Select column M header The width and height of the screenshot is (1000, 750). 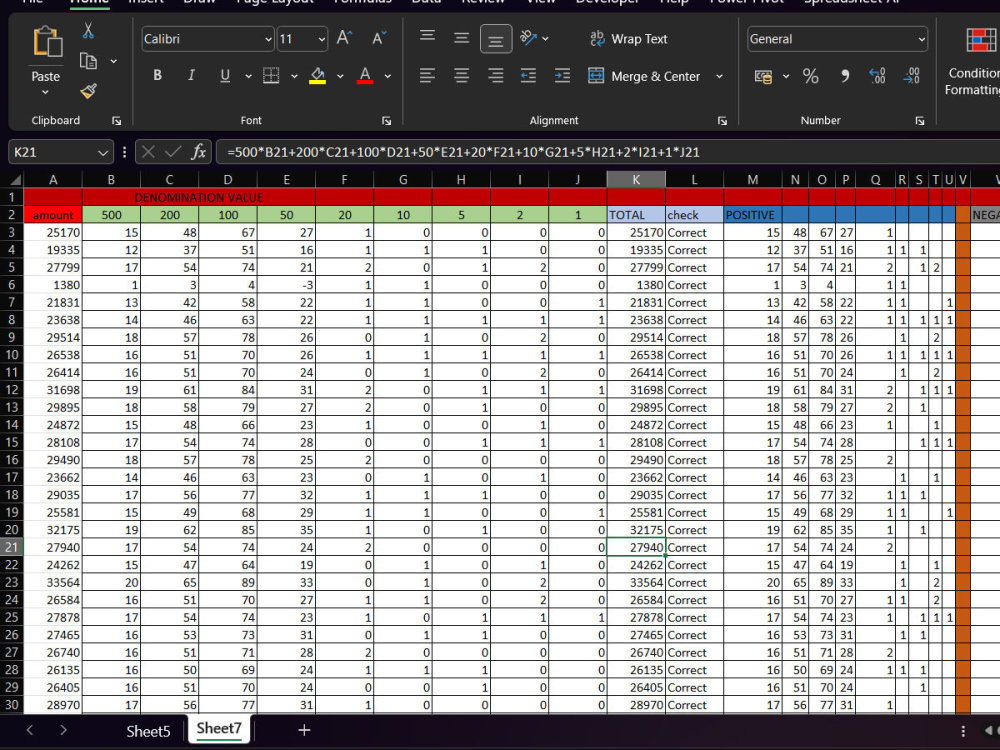(753, 180)
